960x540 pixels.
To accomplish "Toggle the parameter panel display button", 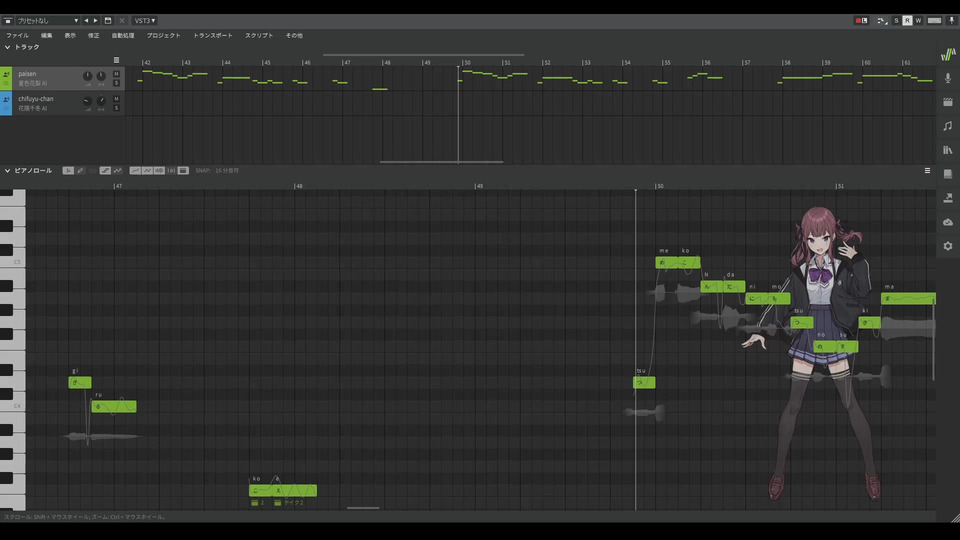I will point(183,171).
